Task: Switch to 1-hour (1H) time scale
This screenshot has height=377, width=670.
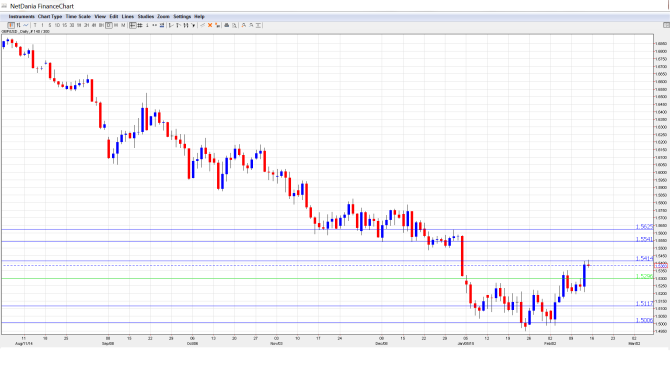Action: tap(79, 25)
